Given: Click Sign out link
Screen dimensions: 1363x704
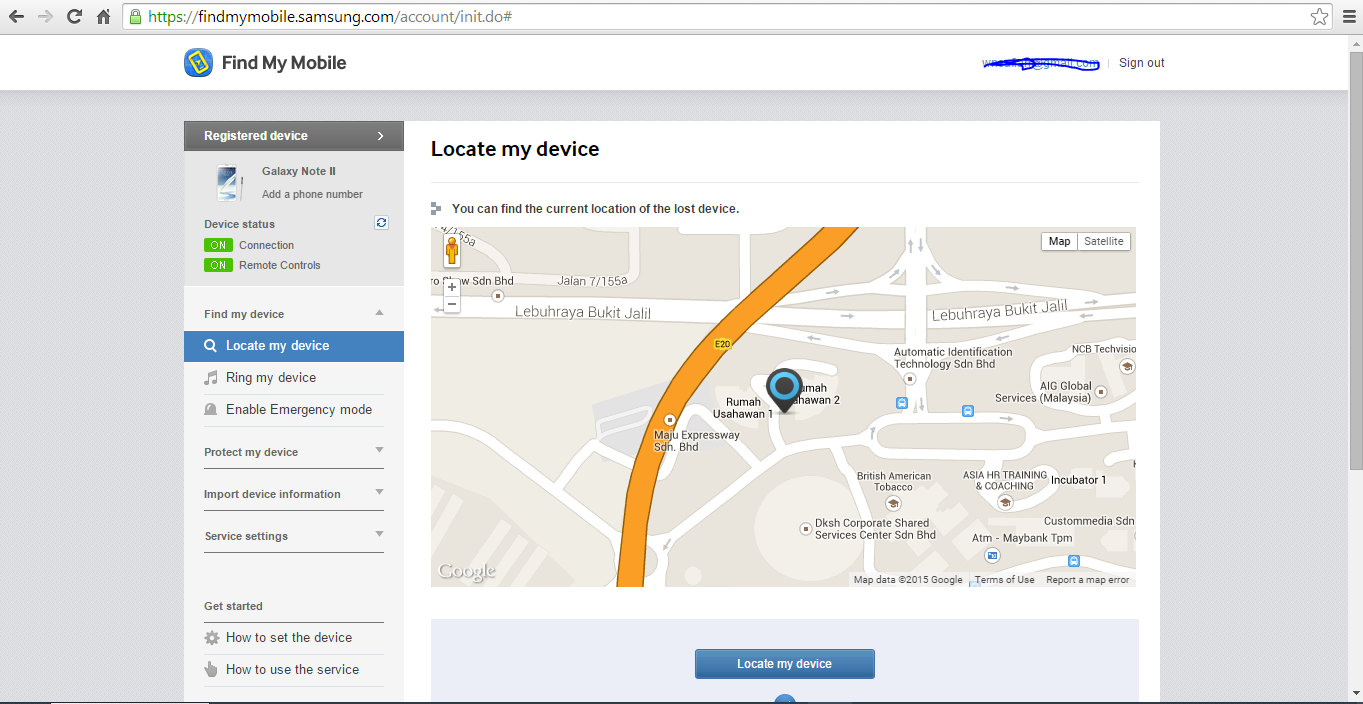Looking at the screenshot, I should pyautogui.click(x=1141, y=63).
